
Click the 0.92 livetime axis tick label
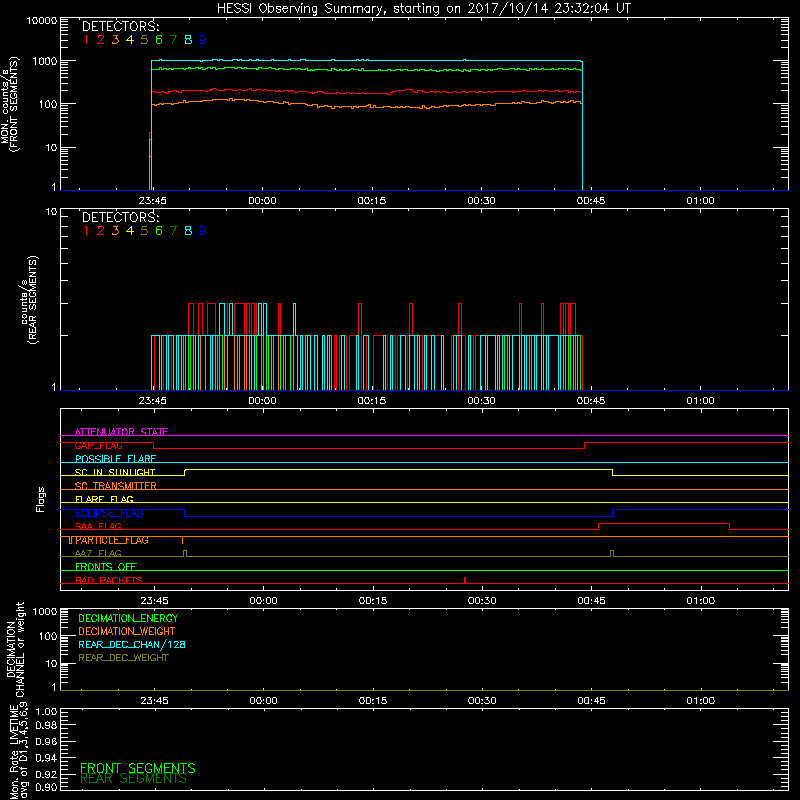tap(46, 774)
